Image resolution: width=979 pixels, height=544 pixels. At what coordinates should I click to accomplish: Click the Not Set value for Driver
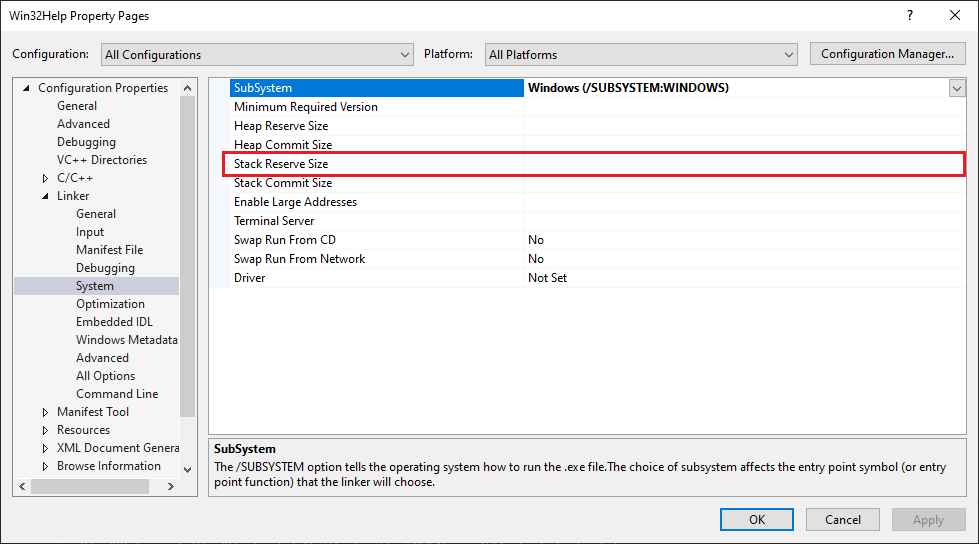pyautogui.click(x=548, y=278)
